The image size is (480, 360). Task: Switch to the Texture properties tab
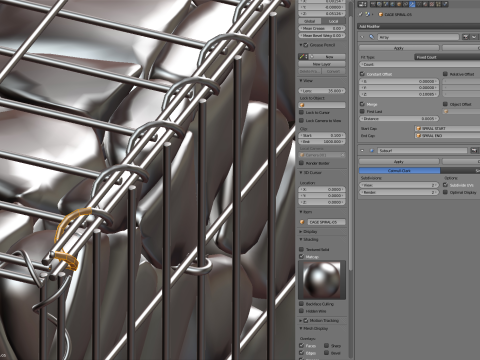tap(432, 4)
